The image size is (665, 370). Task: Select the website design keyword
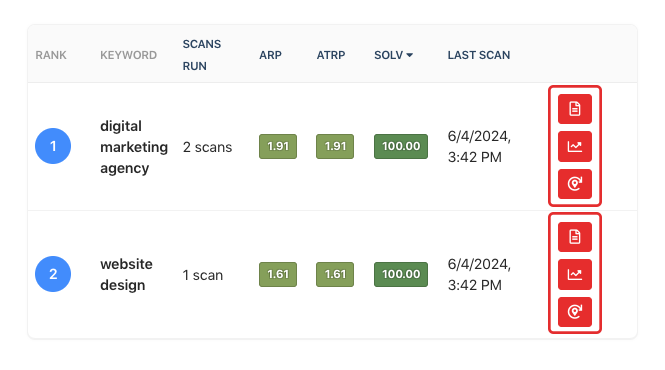(126, 275)
